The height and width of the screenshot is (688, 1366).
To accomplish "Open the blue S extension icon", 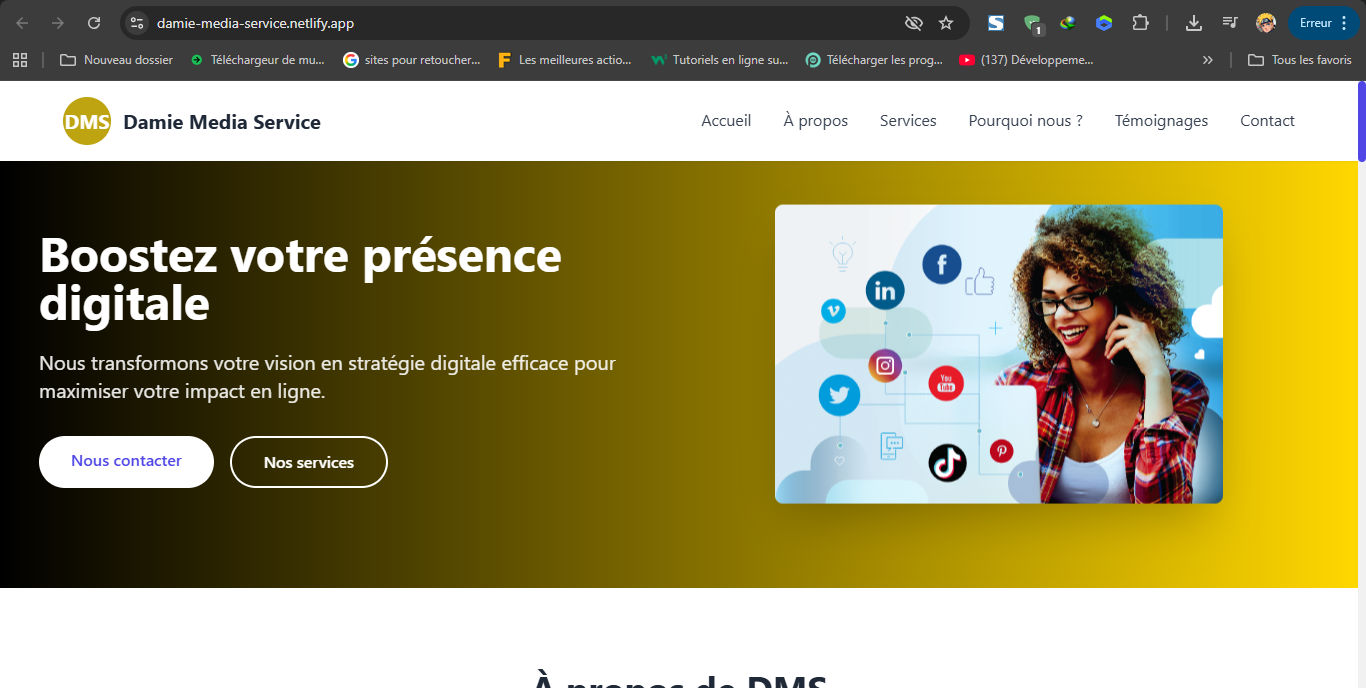I will (996, 23).
